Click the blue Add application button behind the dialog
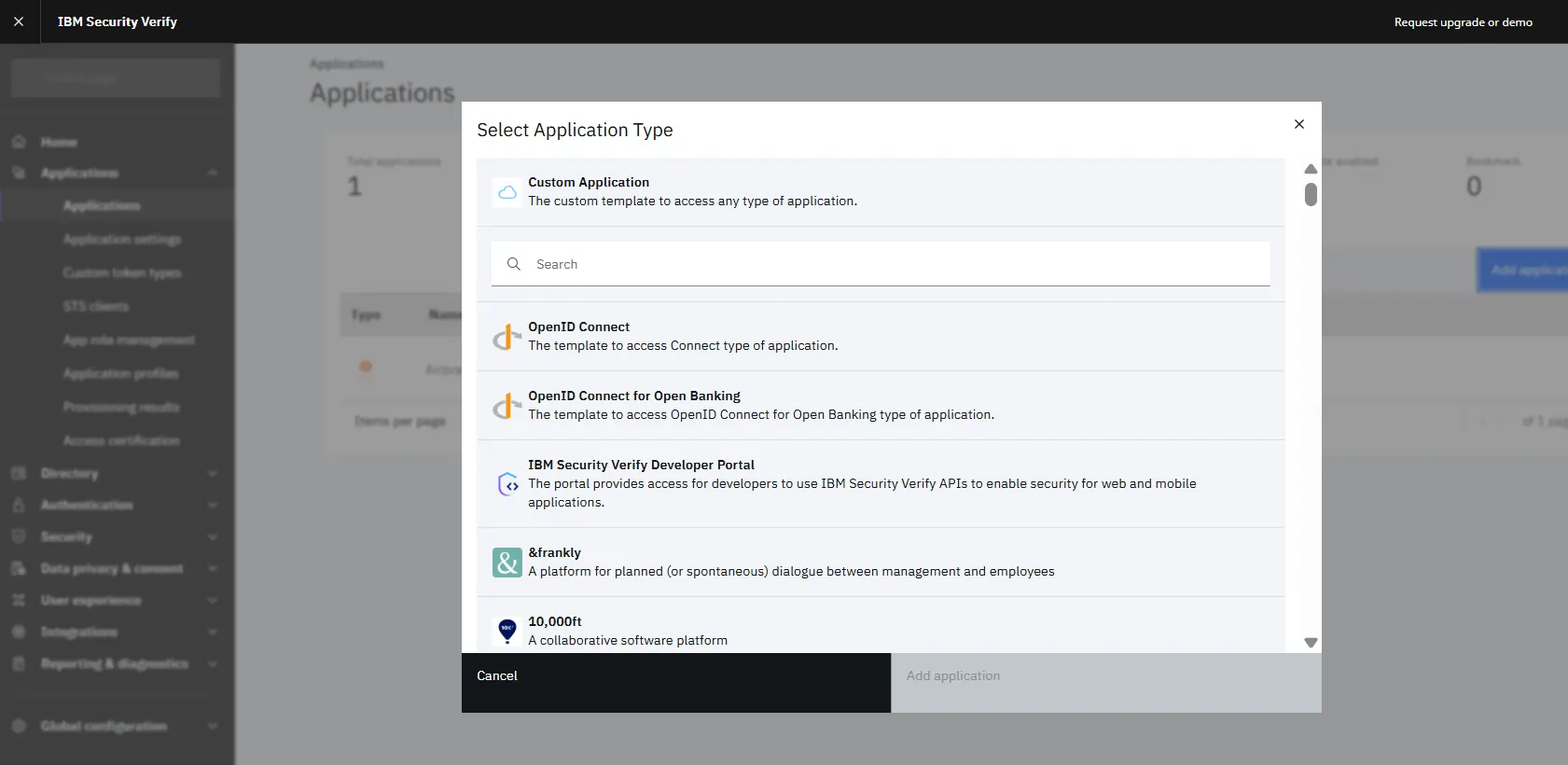1568x765 pixels. tap(1522, 270)
